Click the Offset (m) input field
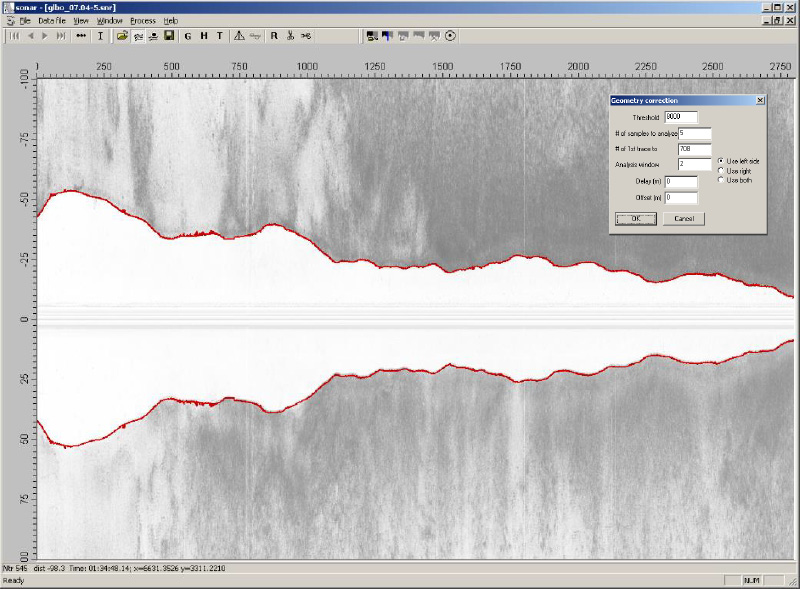This screenshot has width=800, height=589. 681,198
